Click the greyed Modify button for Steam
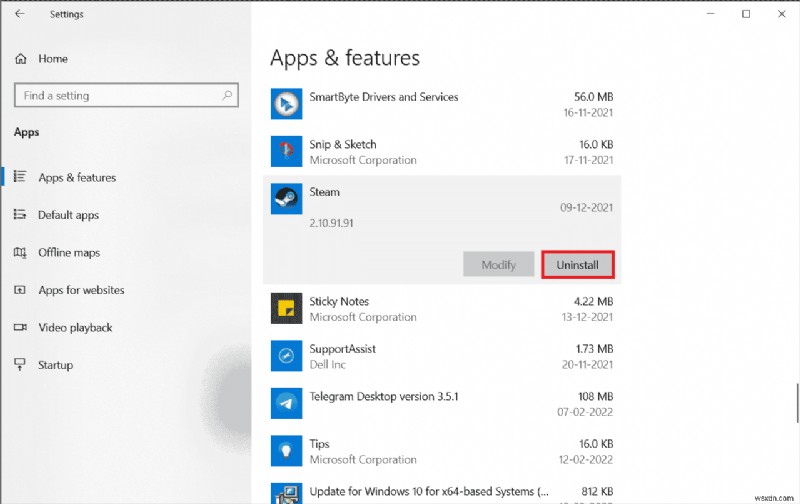Image resolution: width=800 pixels, height=504 pixels. point(498,265)
